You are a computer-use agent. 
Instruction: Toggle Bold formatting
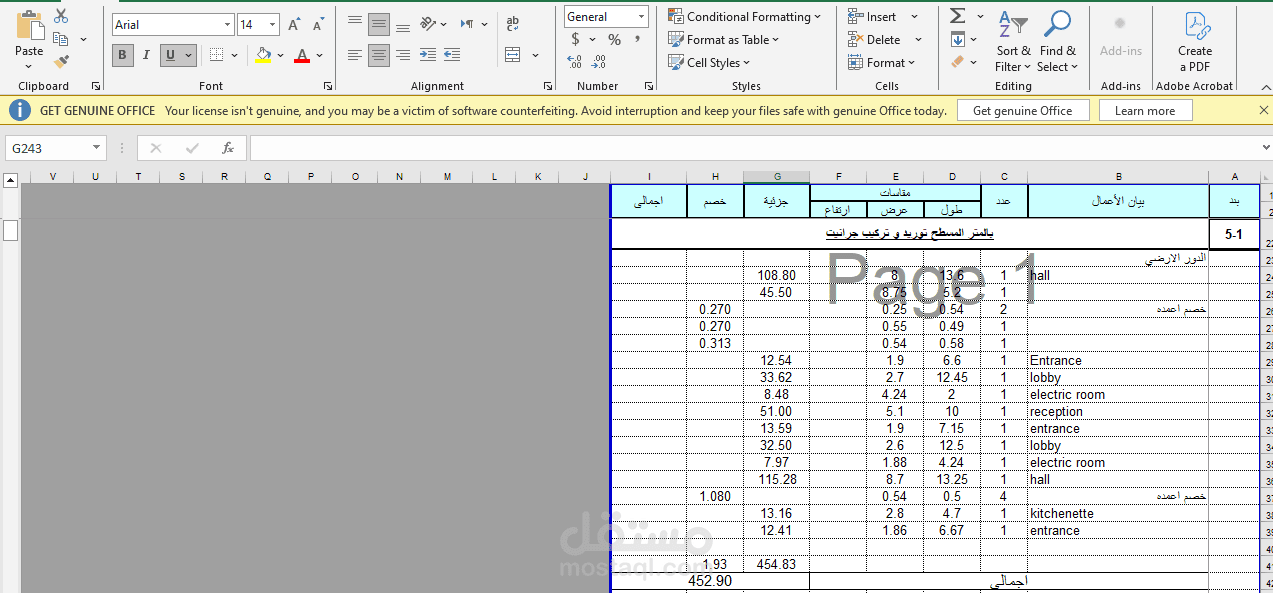pos(123,55)
